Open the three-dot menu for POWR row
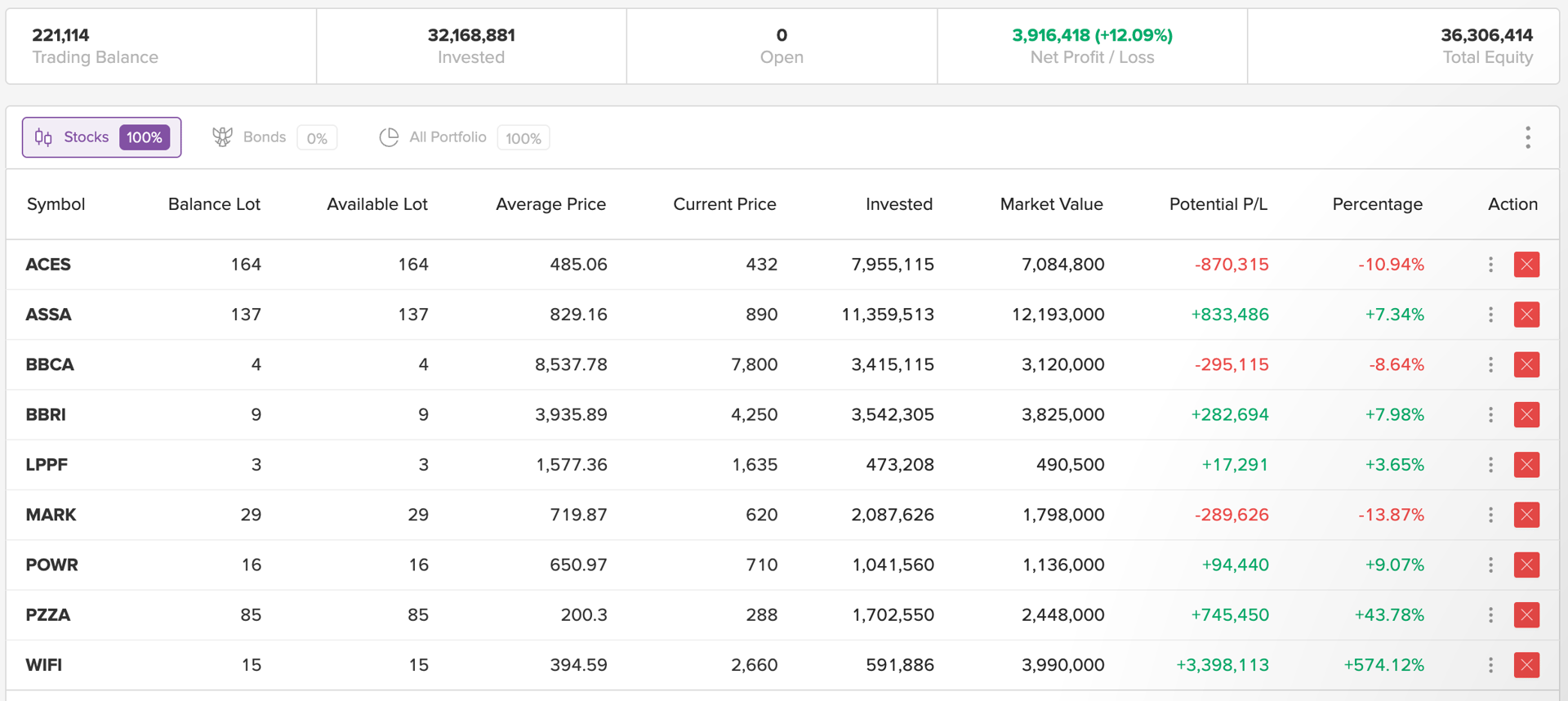The width and height of the screenshot is (1568, 701). (x=1490, y=565)
